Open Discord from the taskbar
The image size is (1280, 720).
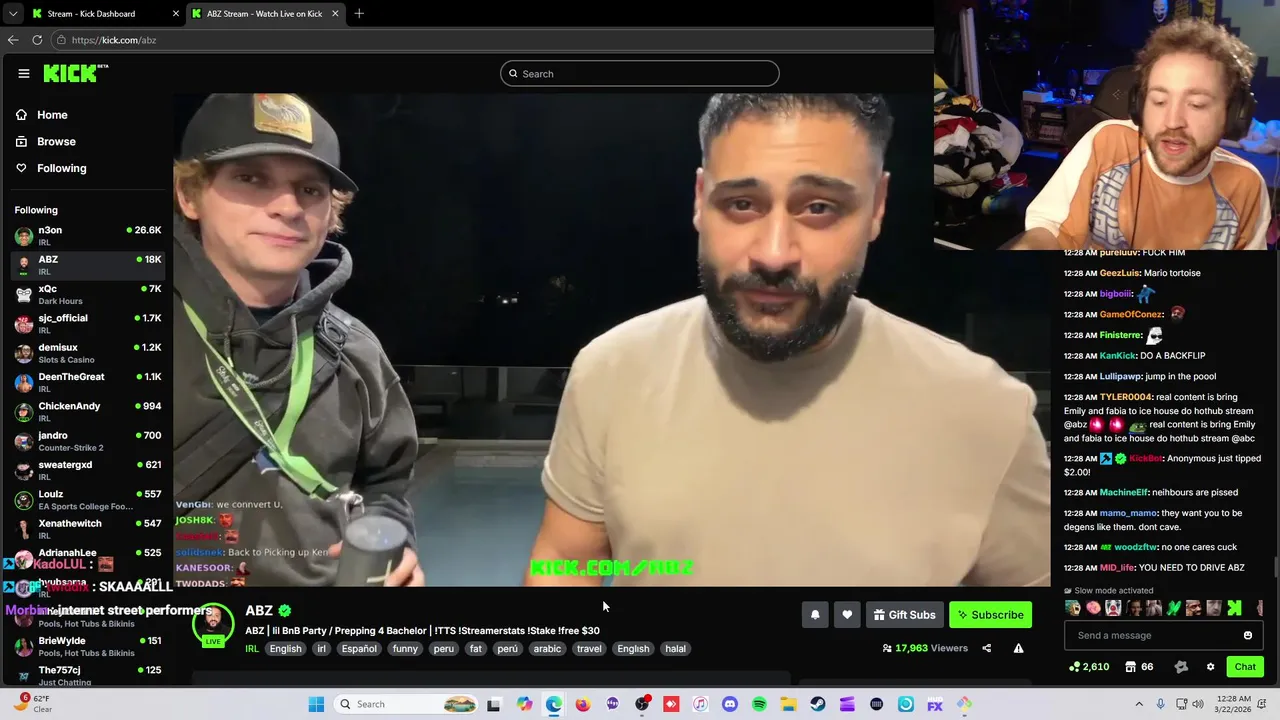click(730, 705)
